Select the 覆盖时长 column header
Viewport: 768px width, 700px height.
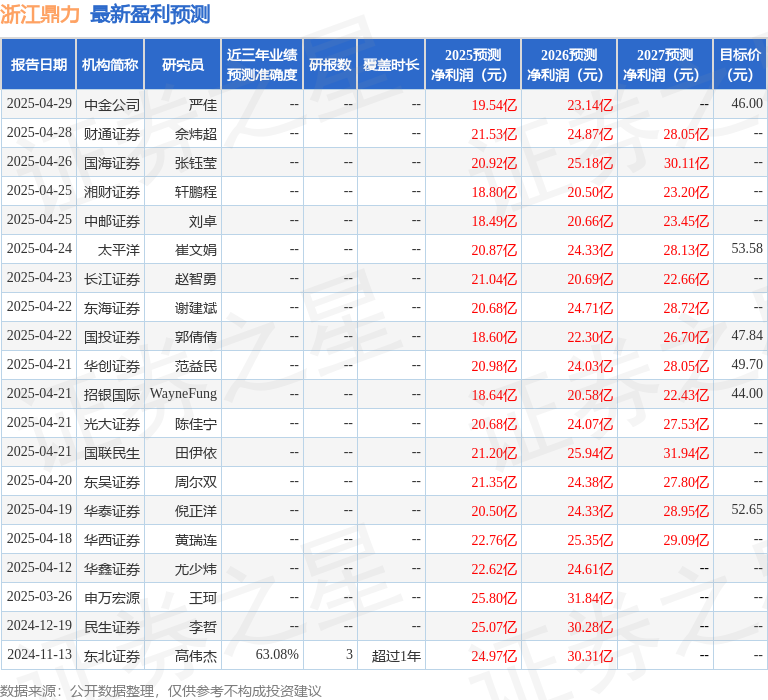[391, 65]
